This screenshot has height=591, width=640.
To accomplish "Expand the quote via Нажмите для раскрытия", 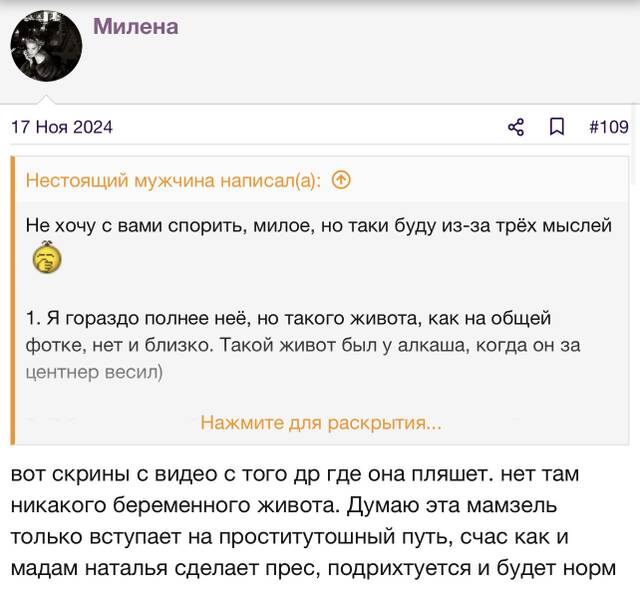I will click(x=321, y=423).
